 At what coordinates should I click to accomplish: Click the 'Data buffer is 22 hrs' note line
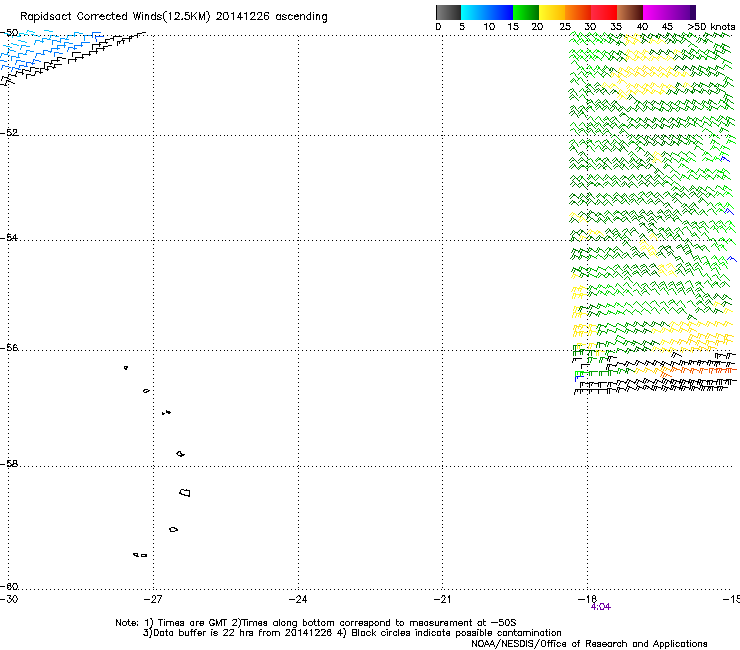click(352, 633)
